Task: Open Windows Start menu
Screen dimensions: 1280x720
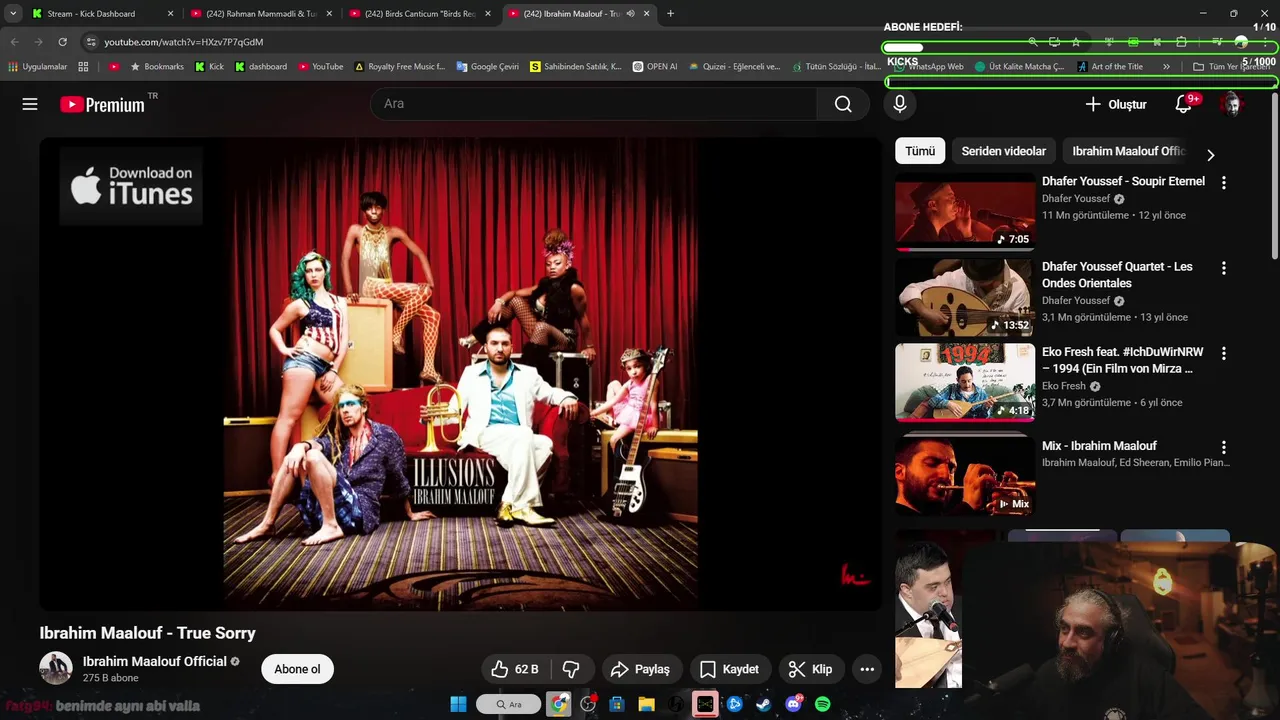Action: pyautogui.click(x=458, y=704)
